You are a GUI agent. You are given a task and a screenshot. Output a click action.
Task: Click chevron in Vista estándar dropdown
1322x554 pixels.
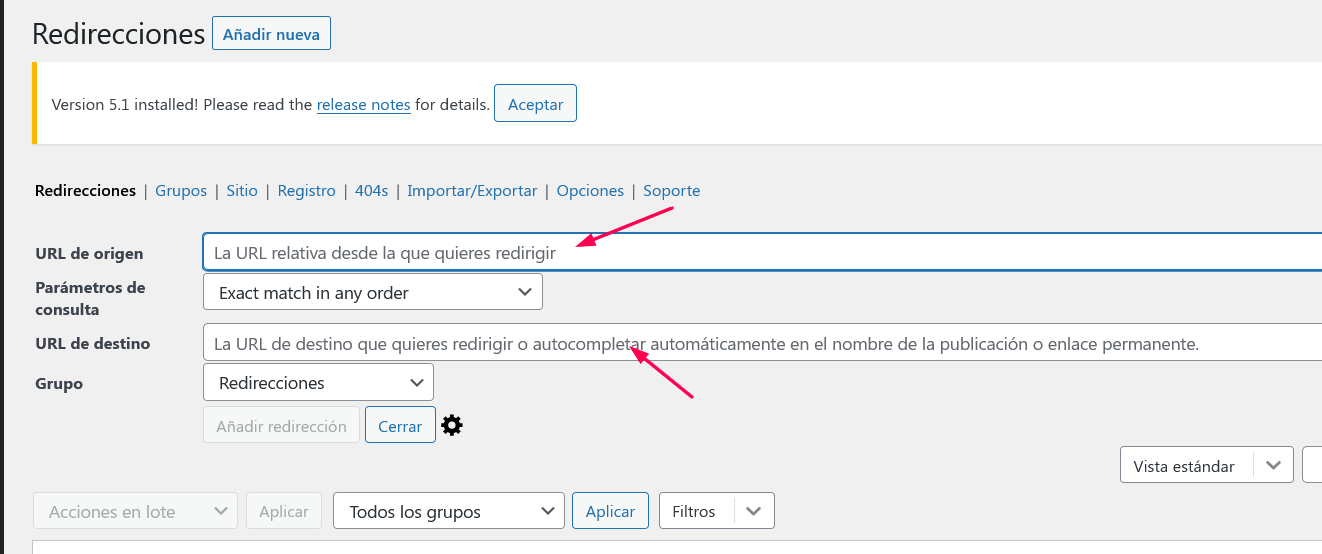coord(1273,466)
